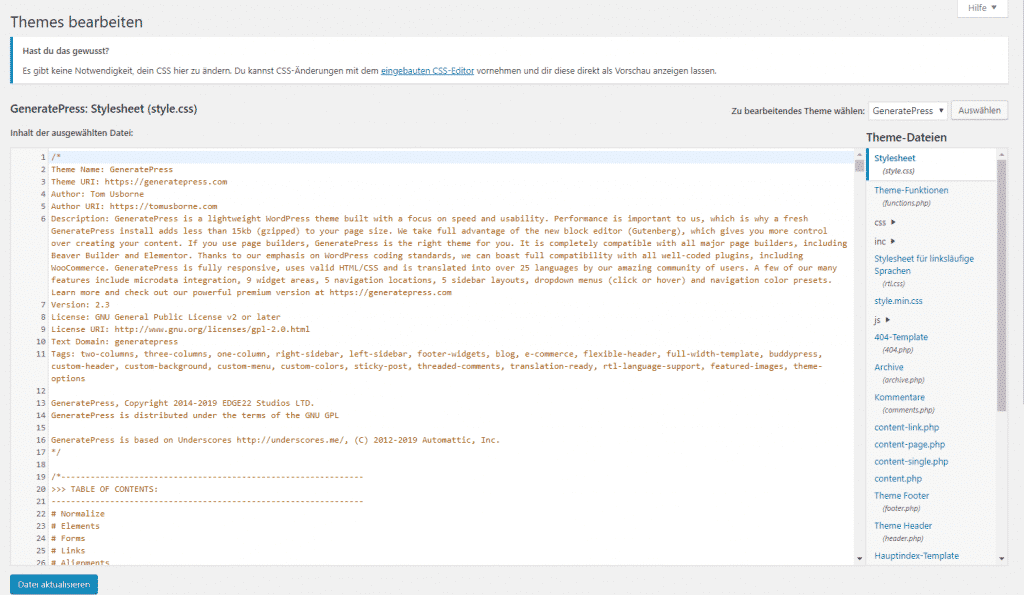Viewport: 1024px width, 595px height.
Task: Click the code editor scroll-up arrow
Action: coord(859,155)
